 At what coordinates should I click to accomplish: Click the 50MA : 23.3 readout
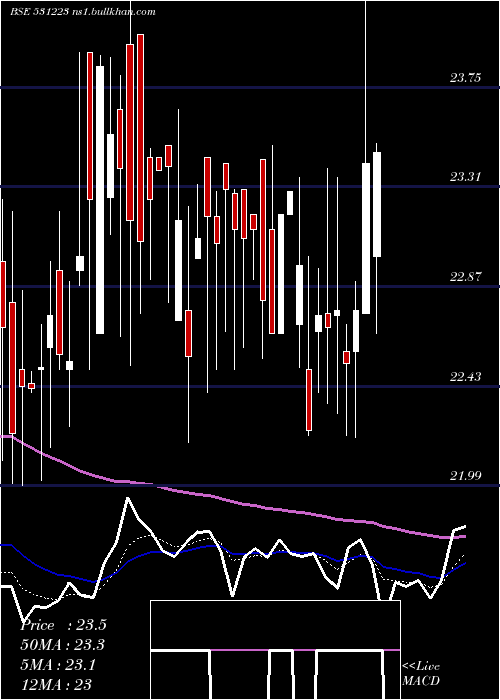click(62, 645)
